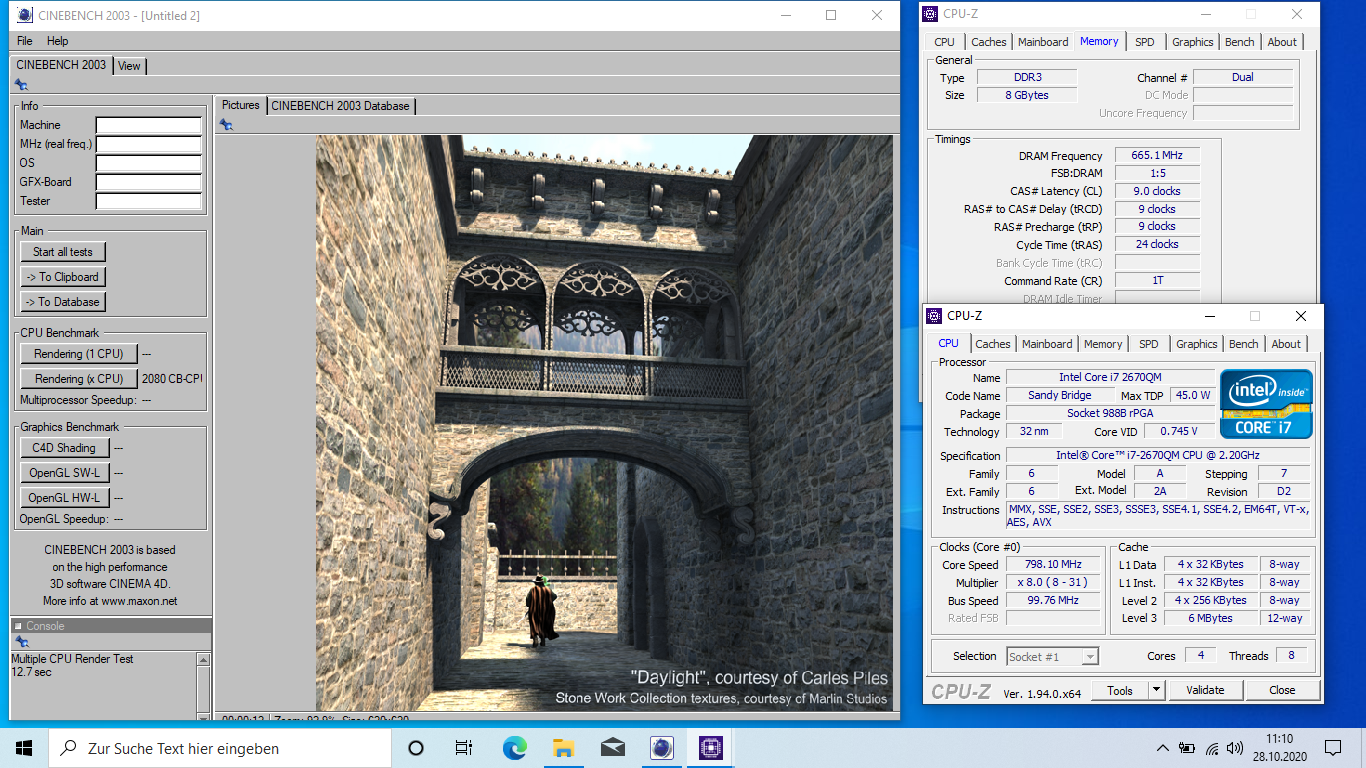Open CPU tab in back CPU-Z Memory window
The image size is (1366, 768).
click(944, 42)
